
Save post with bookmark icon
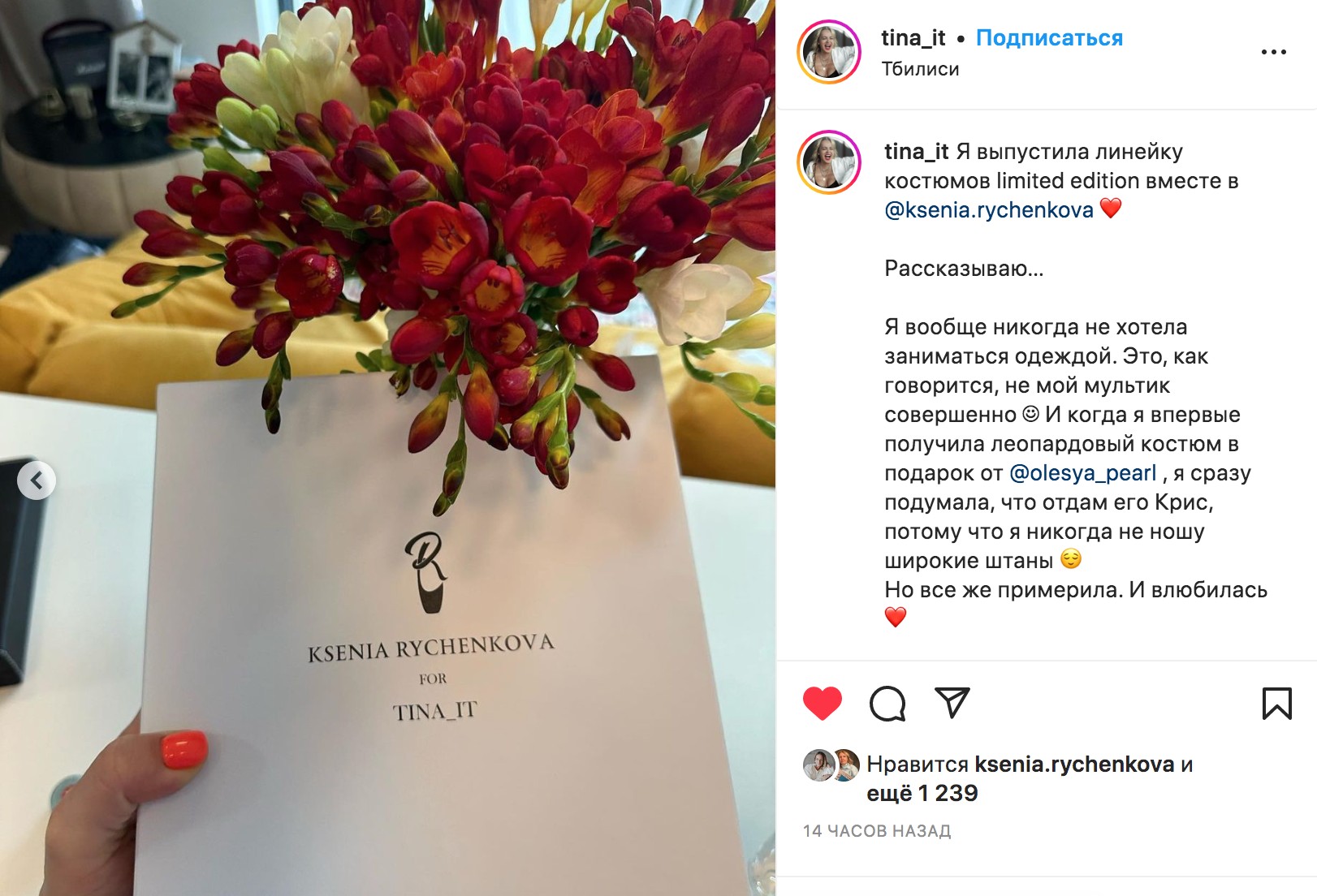(x=1276, y=704)
